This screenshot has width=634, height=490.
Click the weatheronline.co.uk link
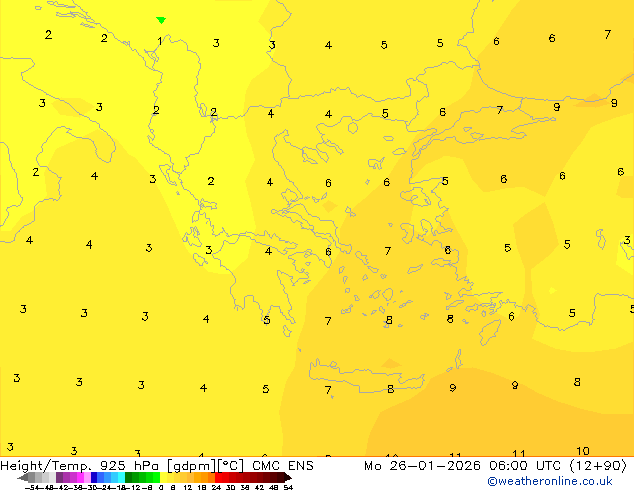click(x=550, y=481)
